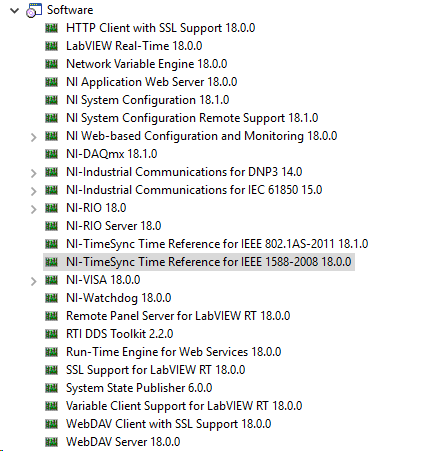The image size is (429, 451).
Task: Click the WebDAV Client with SSL Support icon
Action: 51,424
